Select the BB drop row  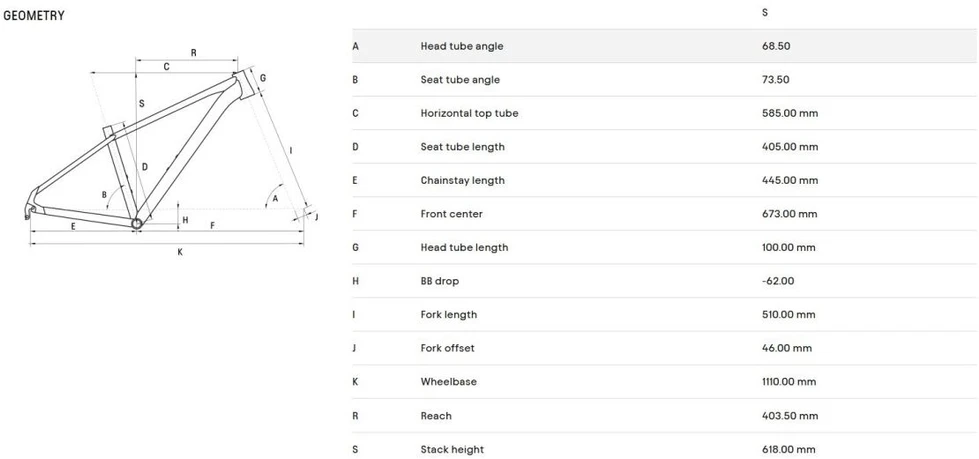coord(665,281)
